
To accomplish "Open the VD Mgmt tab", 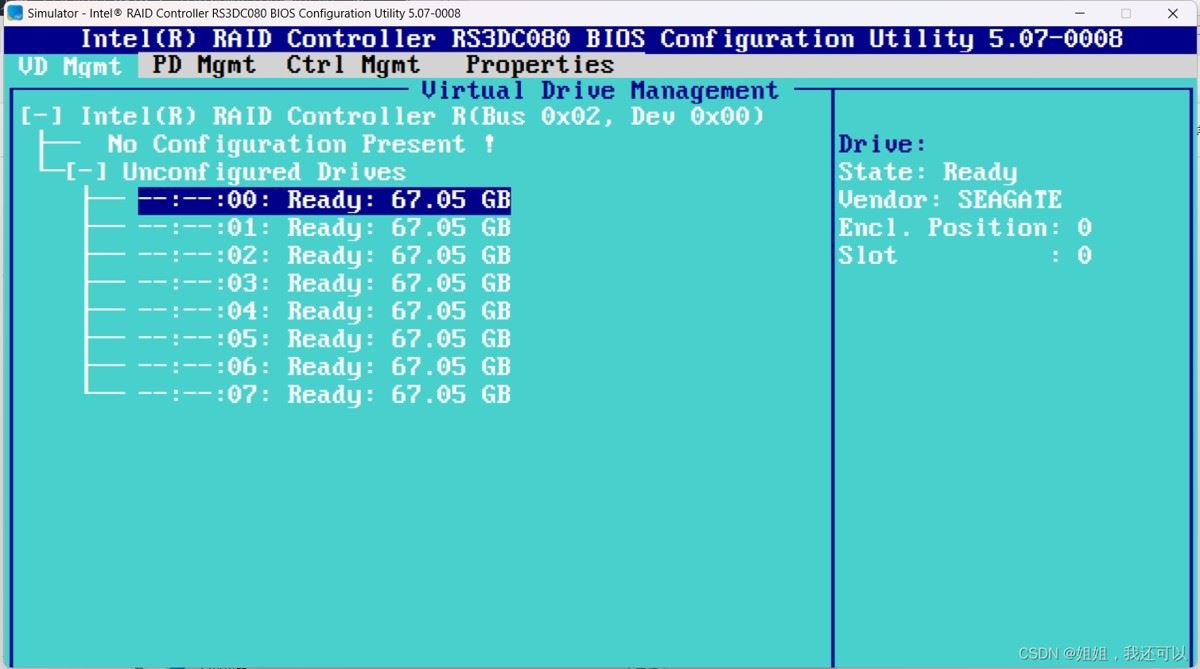I will pos(69,66).
